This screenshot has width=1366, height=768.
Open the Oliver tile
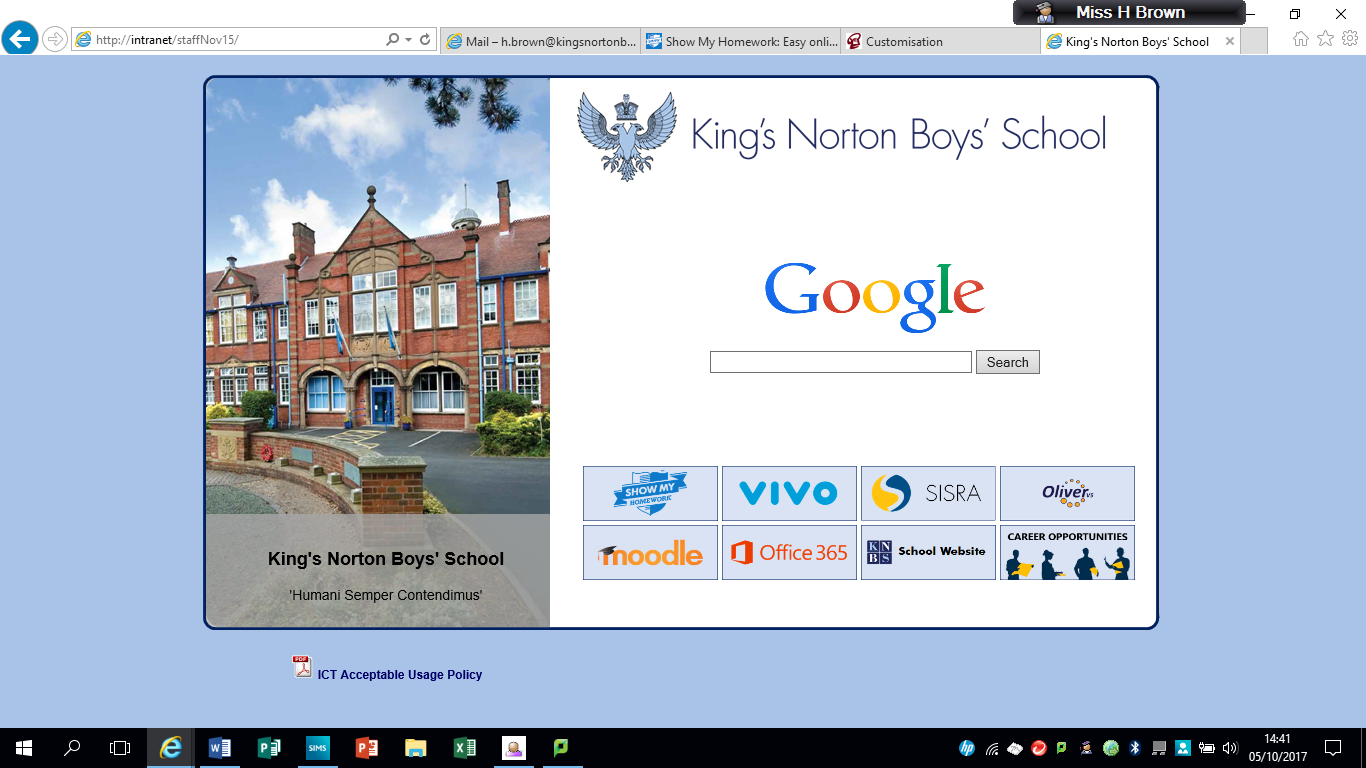pyautogui.click(x=1067, y=493)
